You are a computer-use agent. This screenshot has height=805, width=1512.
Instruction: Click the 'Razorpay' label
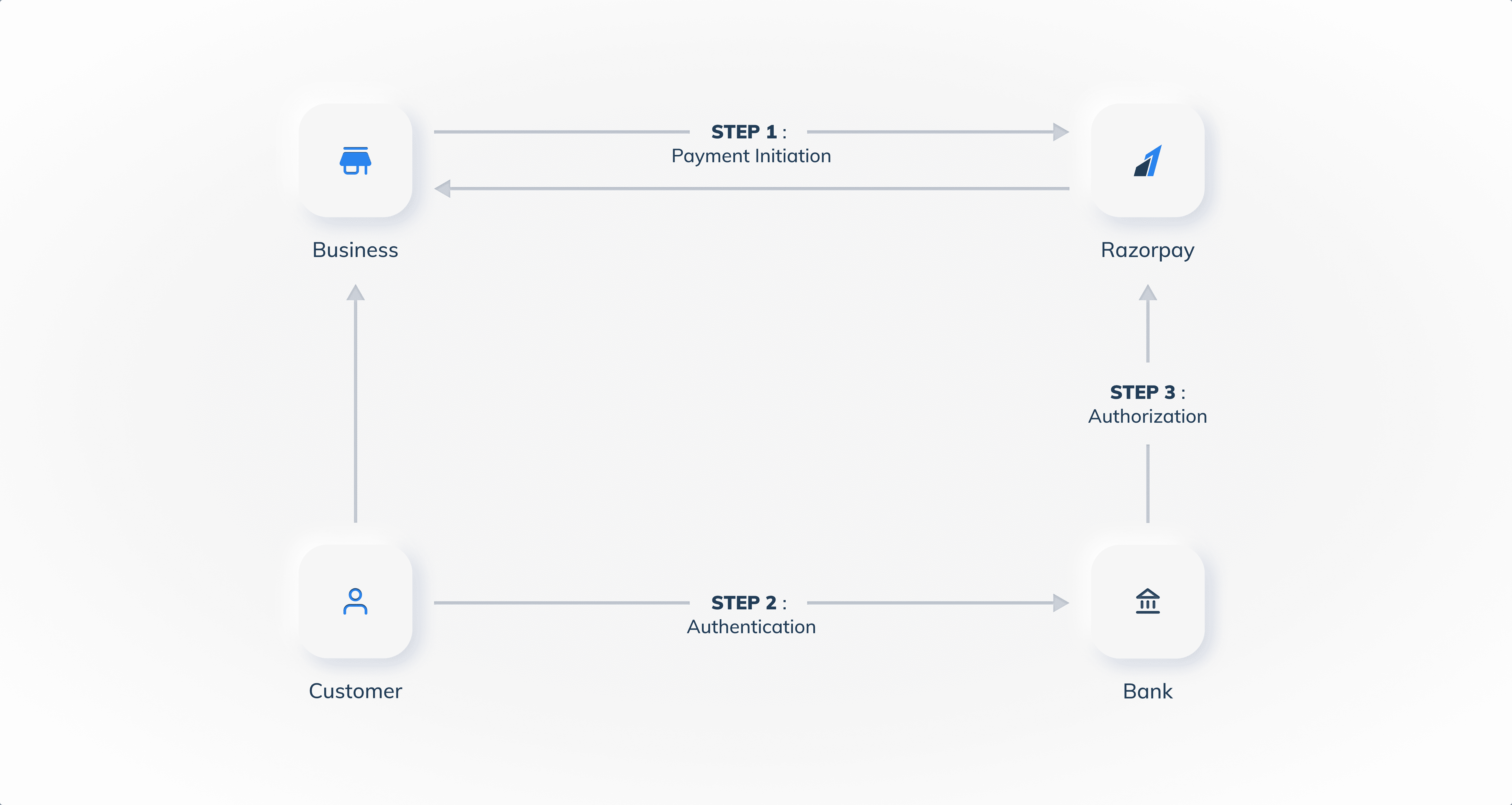(1147, 251)
